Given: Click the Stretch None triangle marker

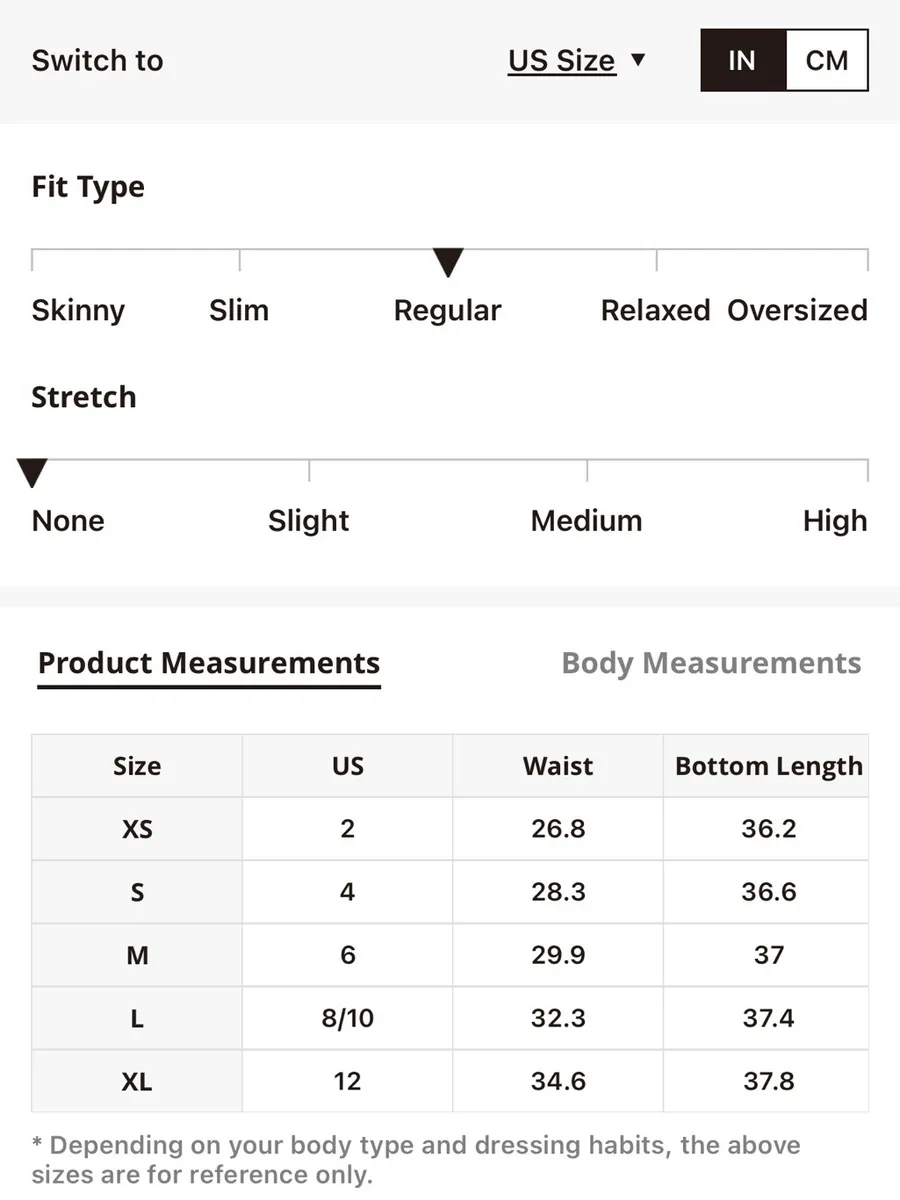Looking at the screenshot, I should coord(33,473).
